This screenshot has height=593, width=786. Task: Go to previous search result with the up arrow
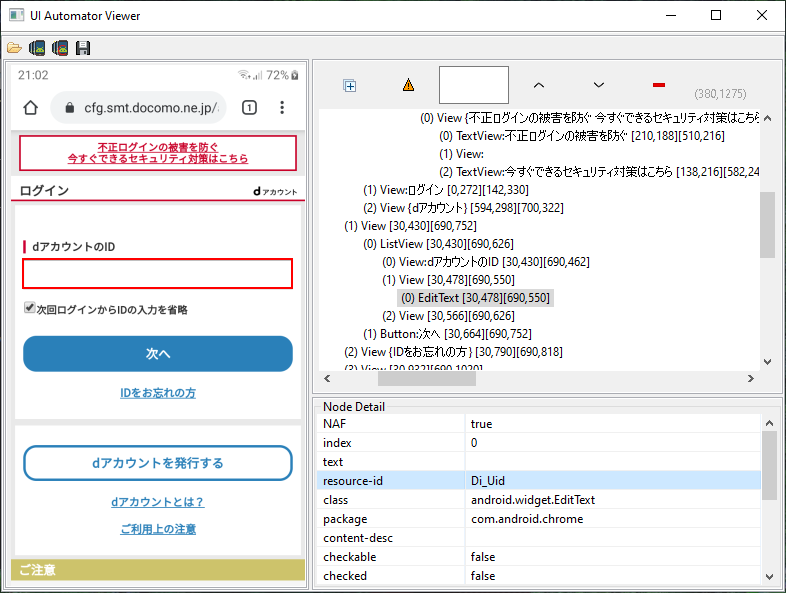tap(539, 85)
